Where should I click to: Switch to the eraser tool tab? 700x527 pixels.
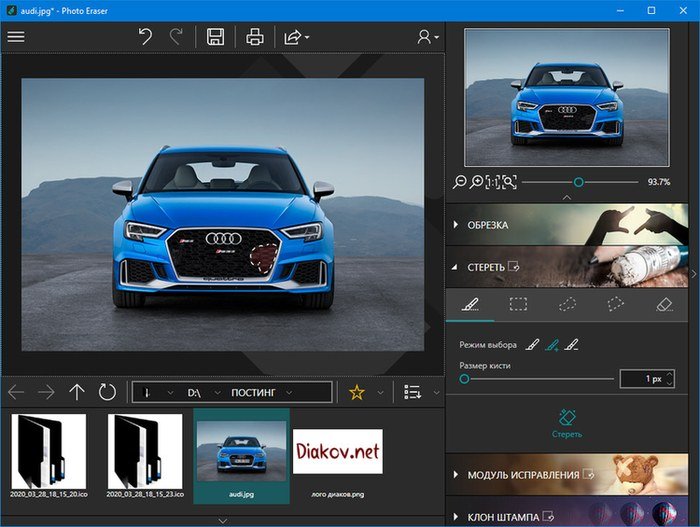tap(663, 305)
